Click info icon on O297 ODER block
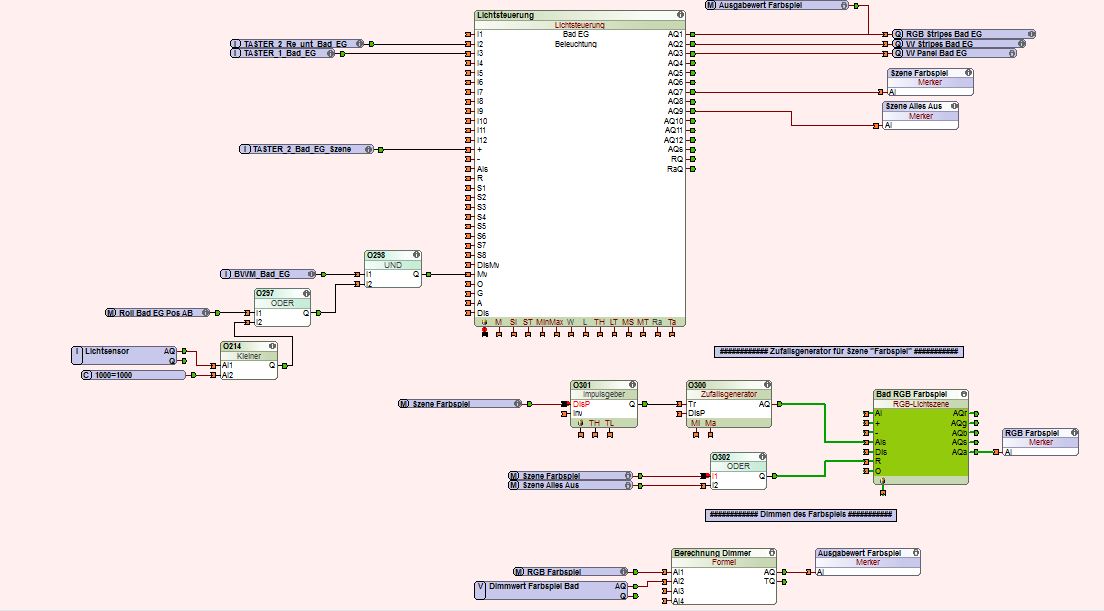Screen dimensions: 1104x611 (306, 294)
